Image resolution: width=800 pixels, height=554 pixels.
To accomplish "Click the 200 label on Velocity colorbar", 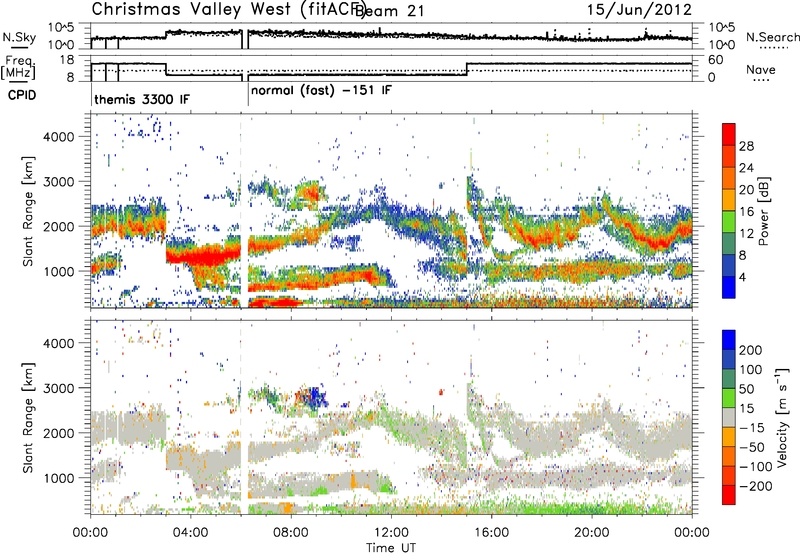I will pyautogui.click(x=750, y=350).
